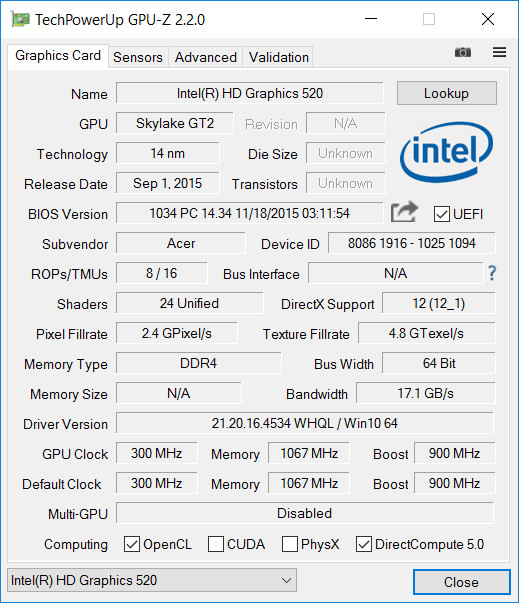Click the BIOS export share icon
The height and width of the screenshot is (603, 519).
click(404, 212)
